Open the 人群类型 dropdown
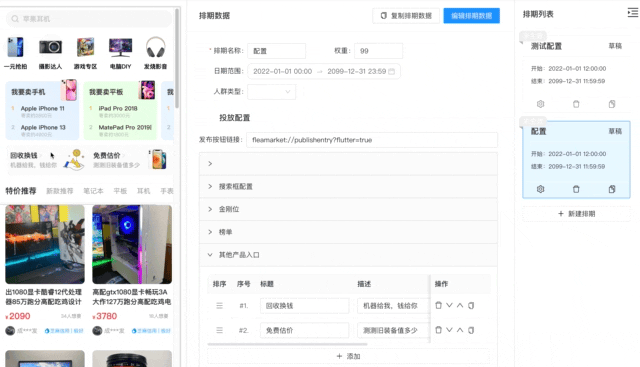This screenshot has width=640, height=367. [271, 92]
